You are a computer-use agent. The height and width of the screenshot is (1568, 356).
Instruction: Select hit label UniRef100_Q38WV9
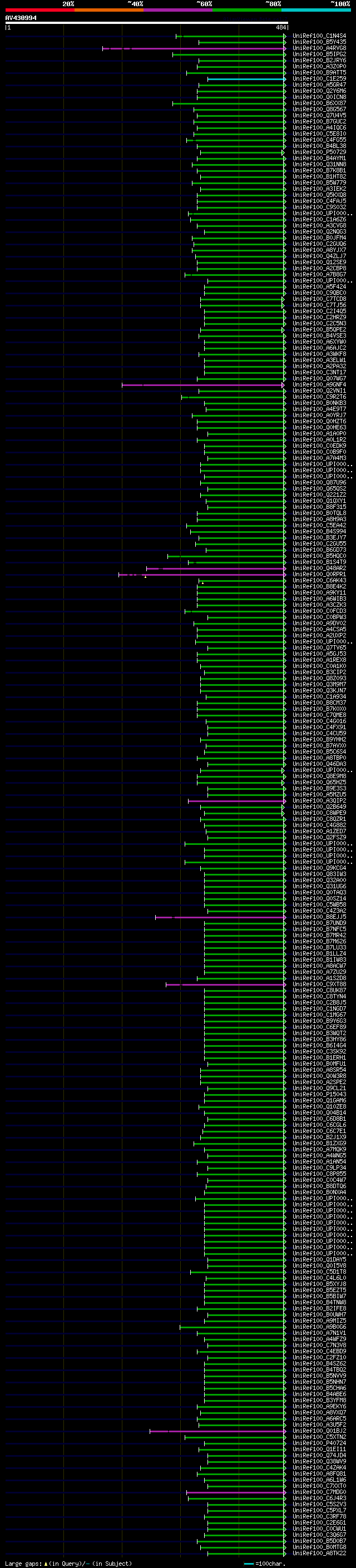(319, 1461)
